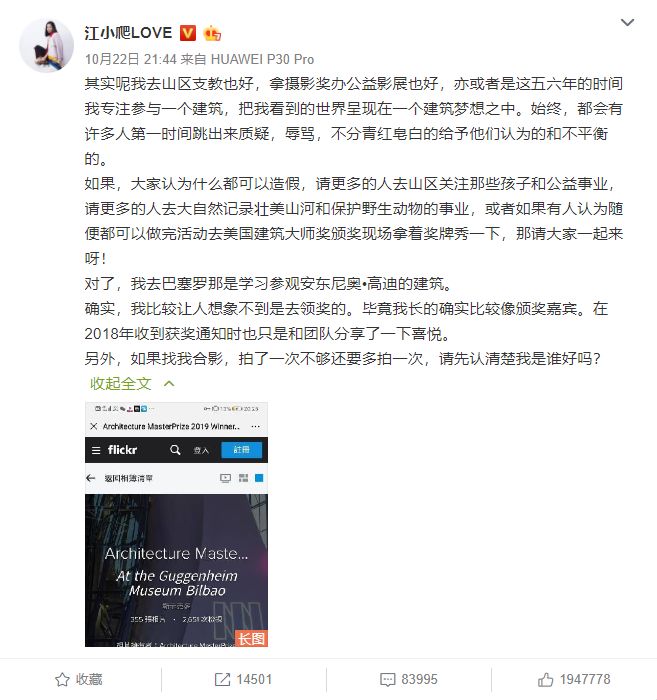Screen dimensions: 657x700
Task: Click the flickr logo in the image
Action: 122,450
